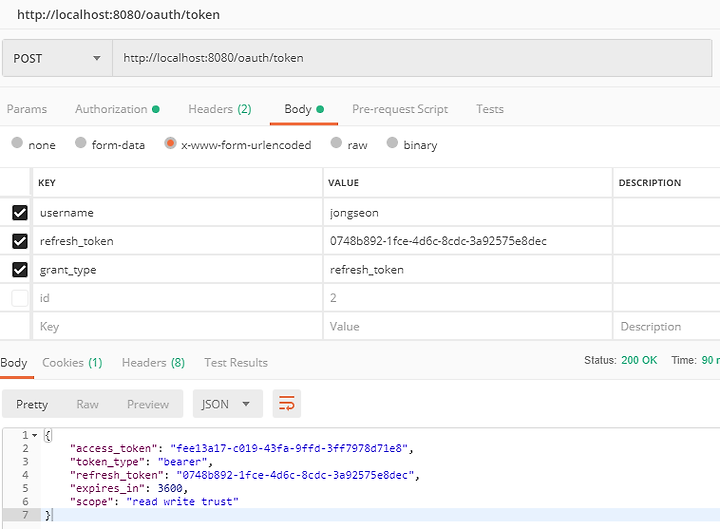Click the id key cell
This screenshot has width=720, height=529.
click(x=177, y=298)
